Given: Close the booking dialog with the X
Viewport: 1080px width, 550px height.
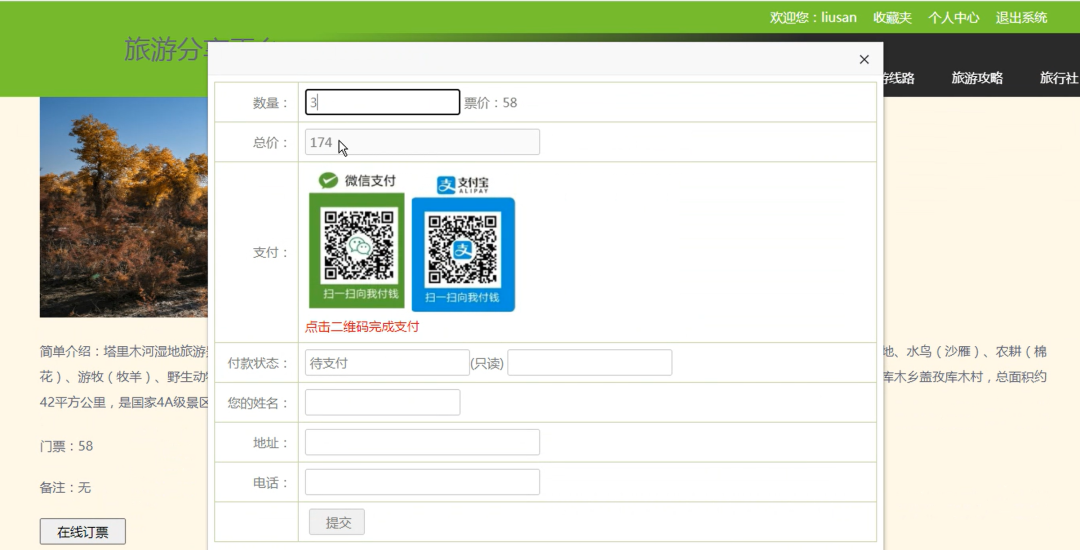Looking at the screenshot, I should point(864,60).
